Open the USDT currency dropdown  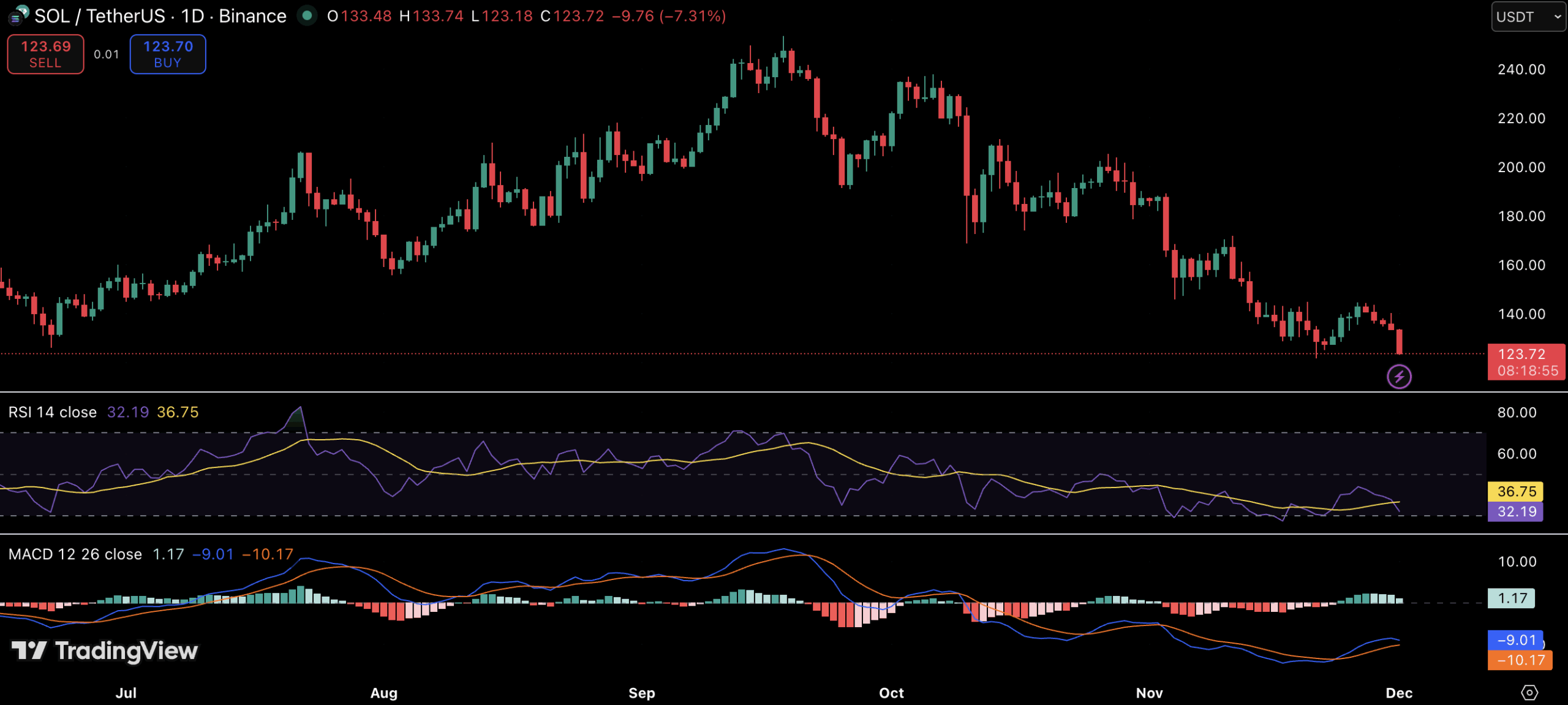coord(1528,17)
